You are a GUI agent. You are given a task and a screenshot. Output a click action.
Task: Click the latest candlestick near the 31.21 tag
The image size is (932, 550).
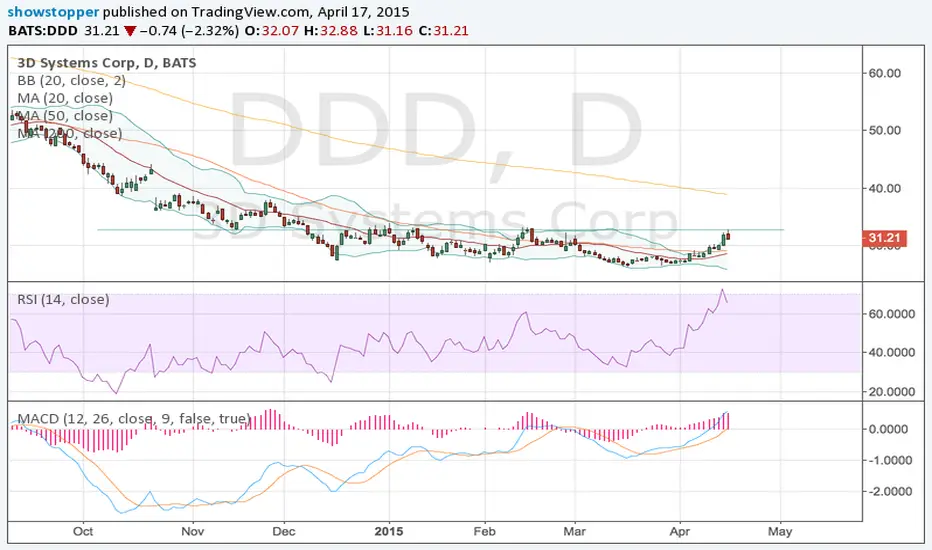(728, 236)
